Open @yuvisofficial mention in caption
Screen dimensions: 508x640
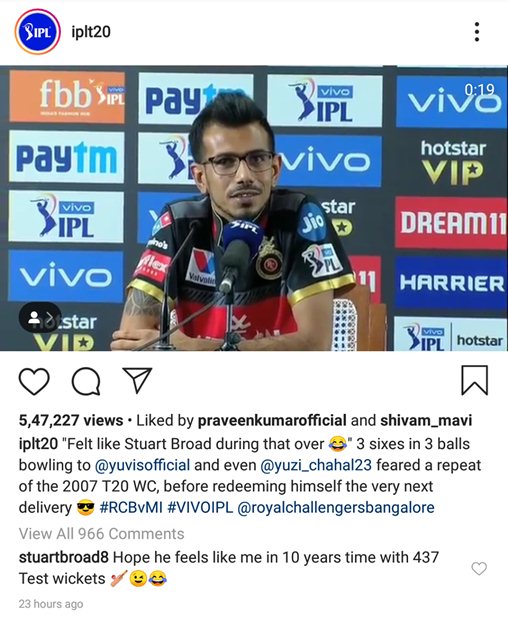[x=142, y=465]
